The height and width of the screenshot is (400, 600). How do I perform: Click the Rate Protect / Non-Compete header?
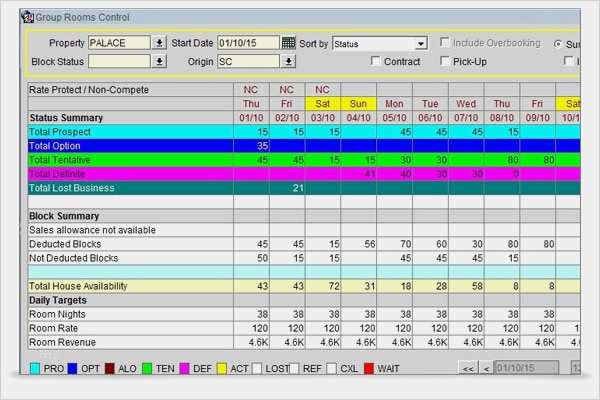pyautogui.click(x=89, y=90)
